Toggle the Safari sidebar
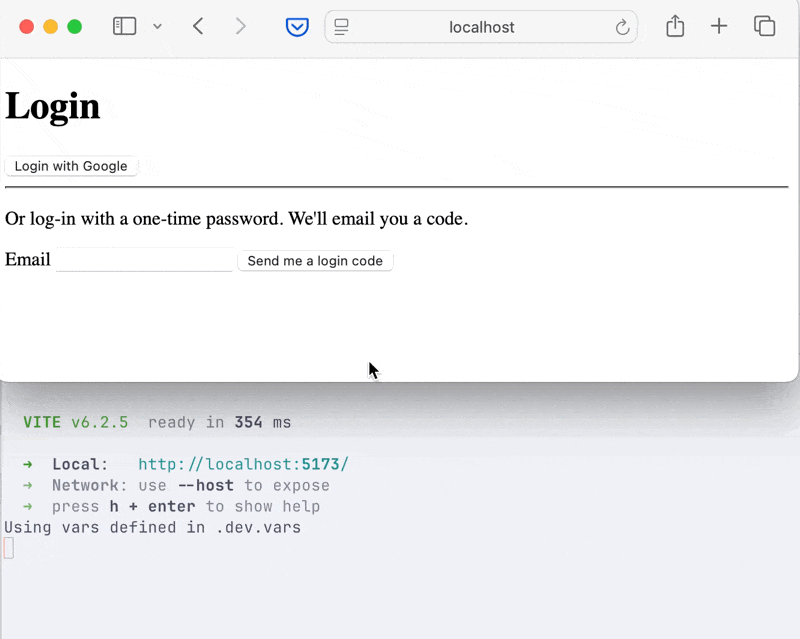 click(124, 27)
